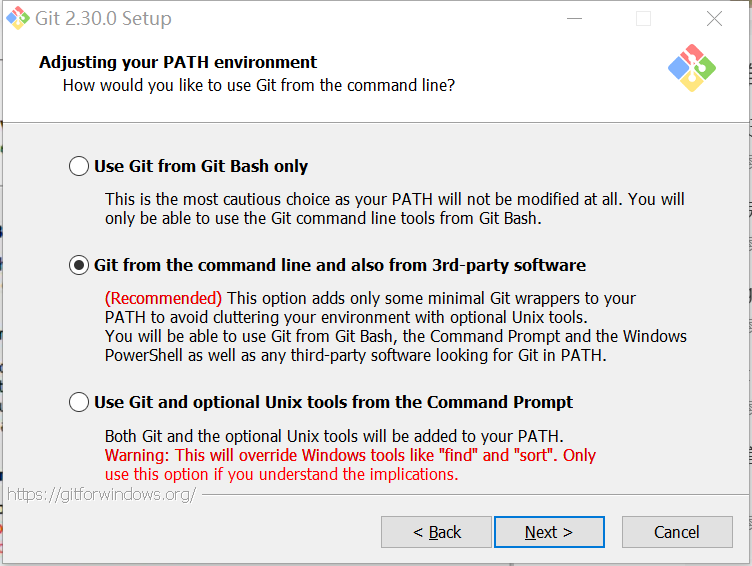This screenshot has height=566, width=752.
Task: Cancel the Git setup
Action: click(x=676, y=532)
